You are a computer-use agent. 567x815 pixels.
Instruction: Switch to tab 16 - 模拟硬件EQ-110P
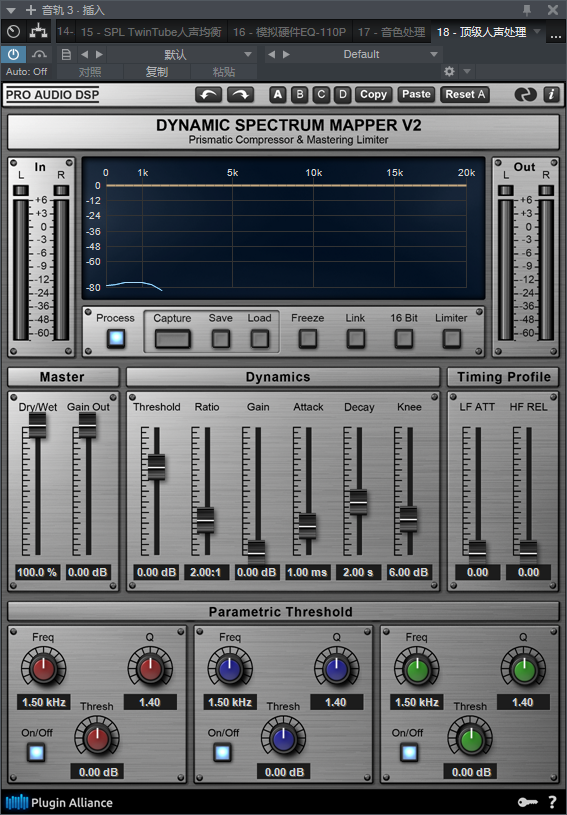pyautogui.click(x=289, y=32)
